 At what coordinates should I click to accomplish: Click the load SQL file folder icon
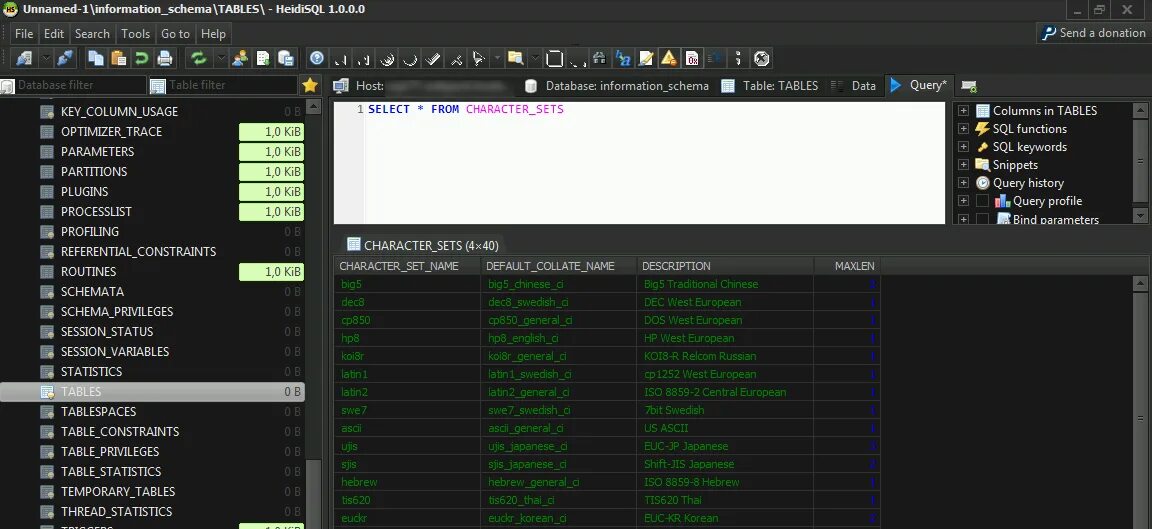point(515,59)
